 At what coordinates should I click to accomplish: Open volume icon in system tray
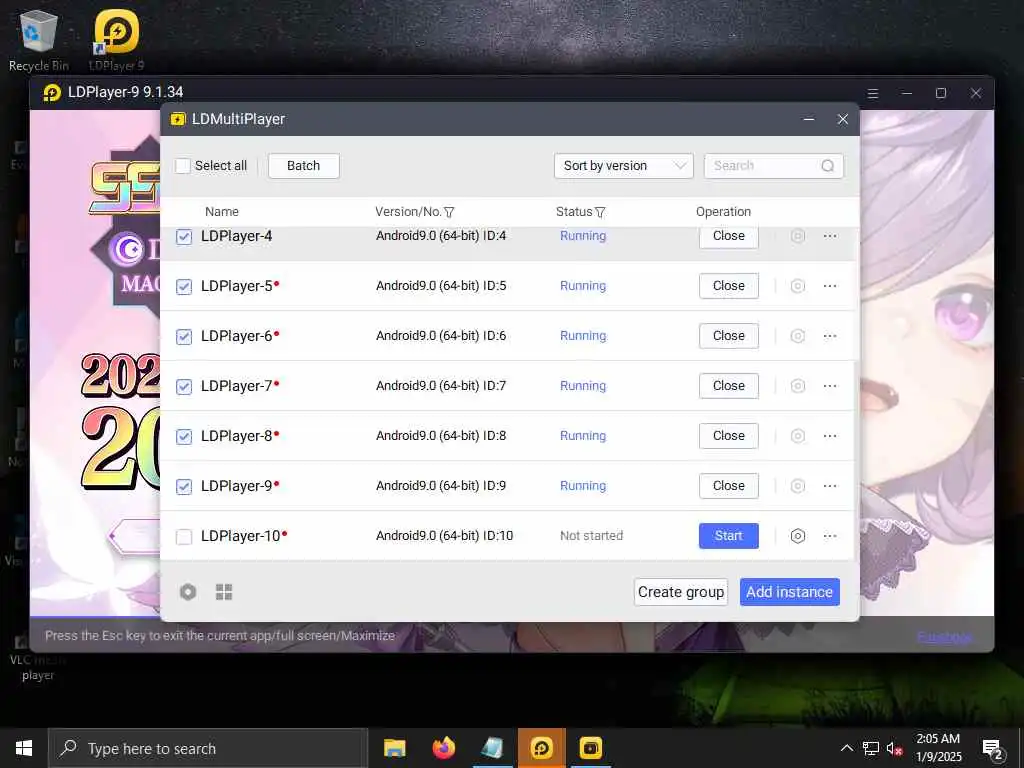tap(894, 748)
